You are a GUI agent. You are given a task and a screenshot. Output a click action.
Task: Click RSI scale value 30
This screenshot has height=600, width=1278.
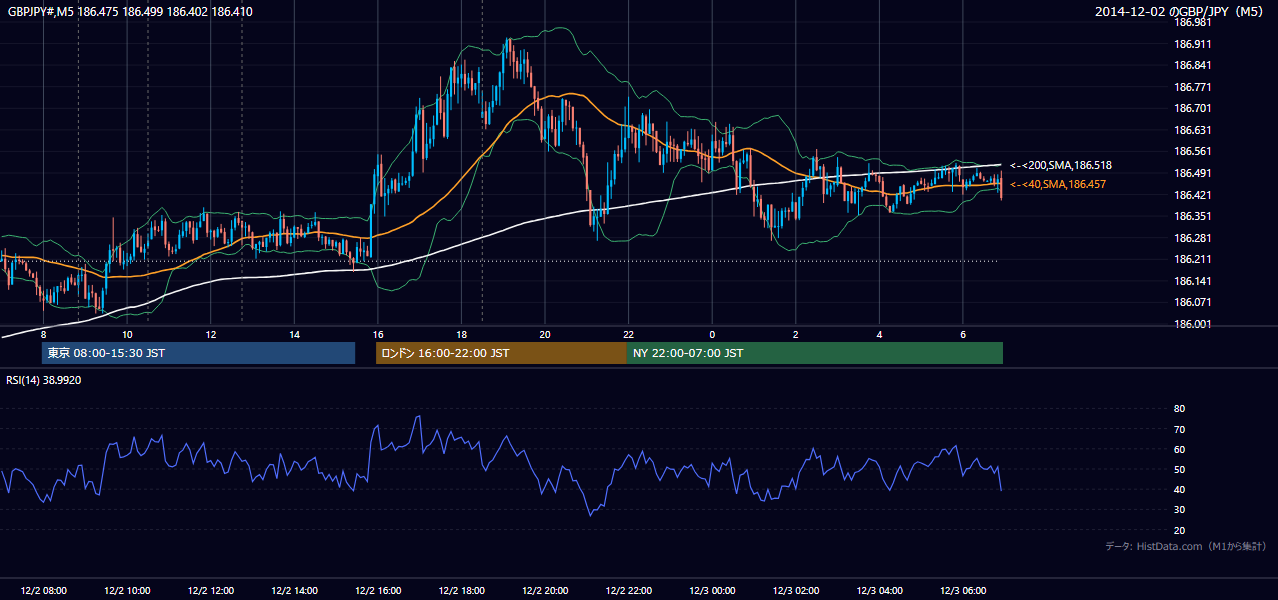pyautogui.click(x=1179, y=510)
